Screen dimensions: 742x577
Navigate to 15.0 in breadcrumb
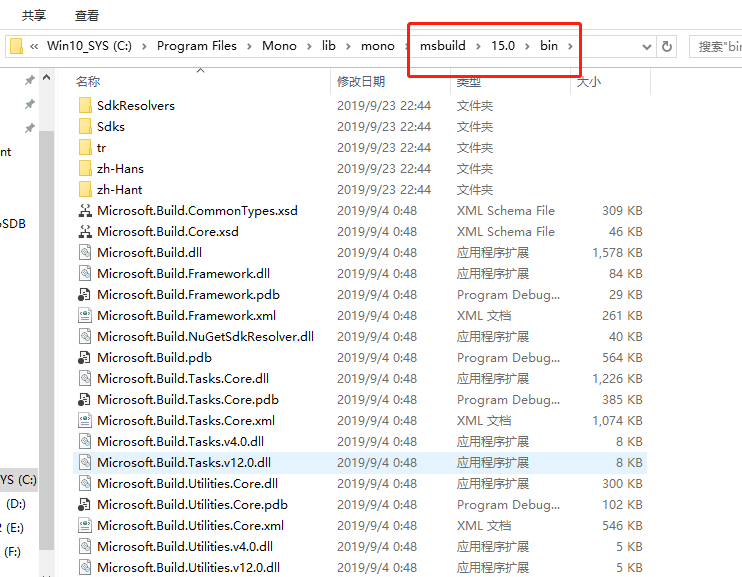(x=503, y=46)
